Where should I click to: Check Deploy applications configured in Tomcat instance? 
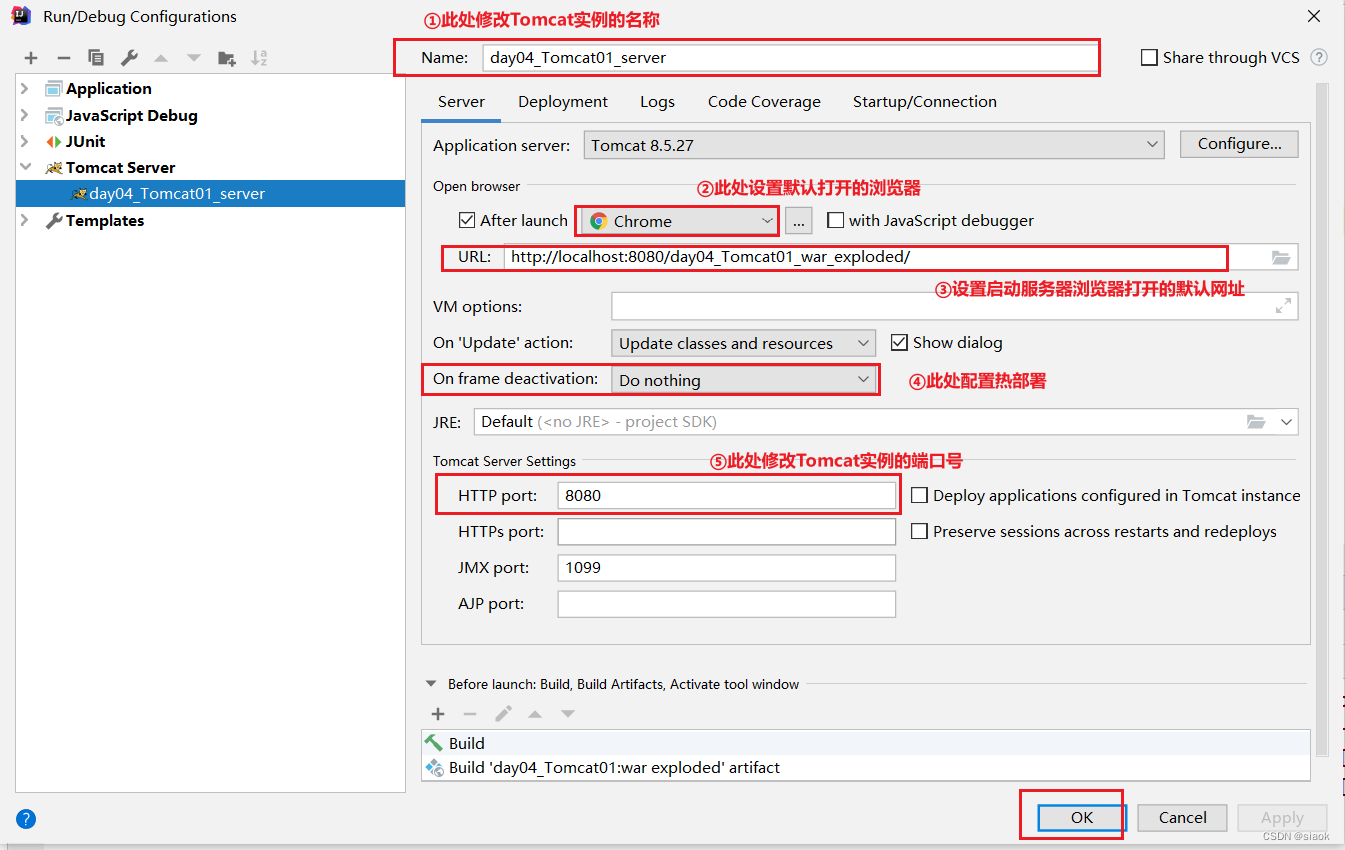point(920,495)
